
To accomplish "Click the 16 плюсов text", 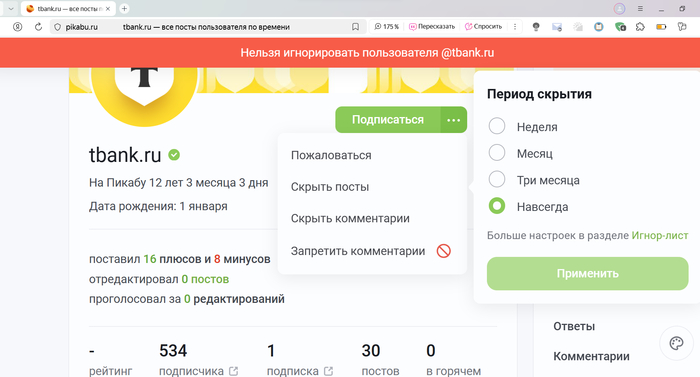I will pyautogui.click(x=173, y=259).
